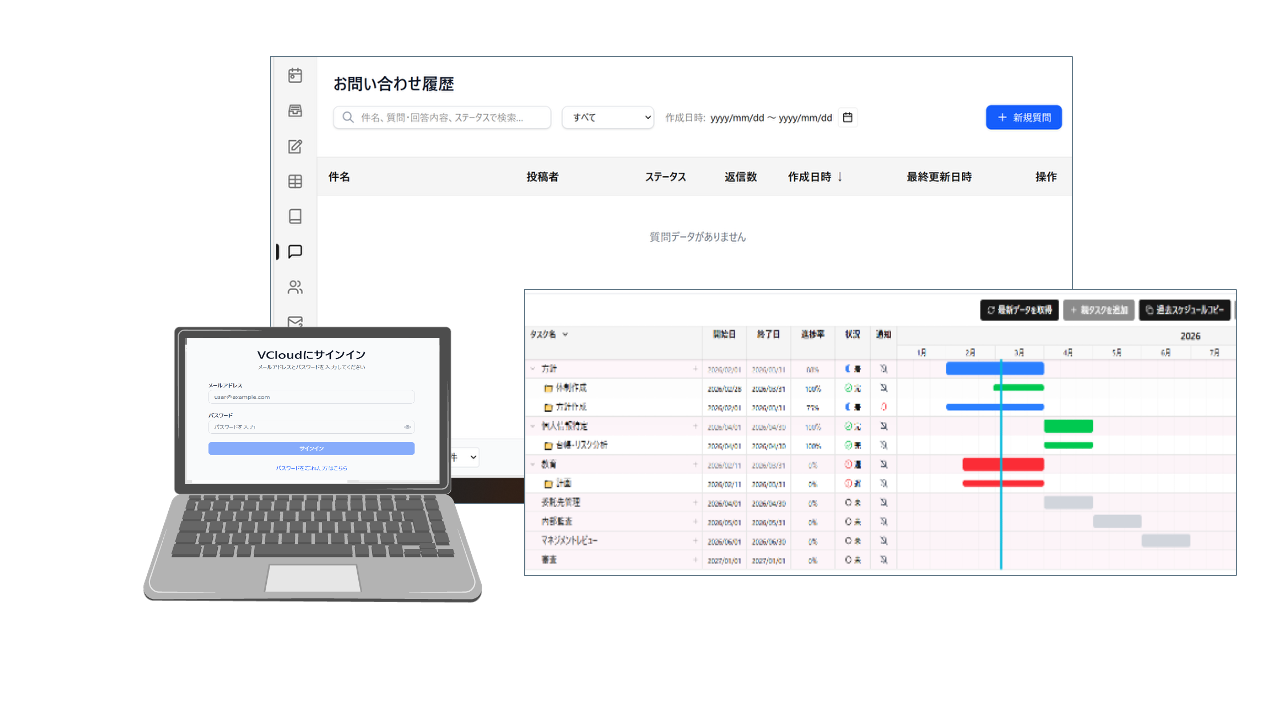Viewport: 1280px width, 720px height.
Task: Select the document icon in the sidebar
Action: 294,216
